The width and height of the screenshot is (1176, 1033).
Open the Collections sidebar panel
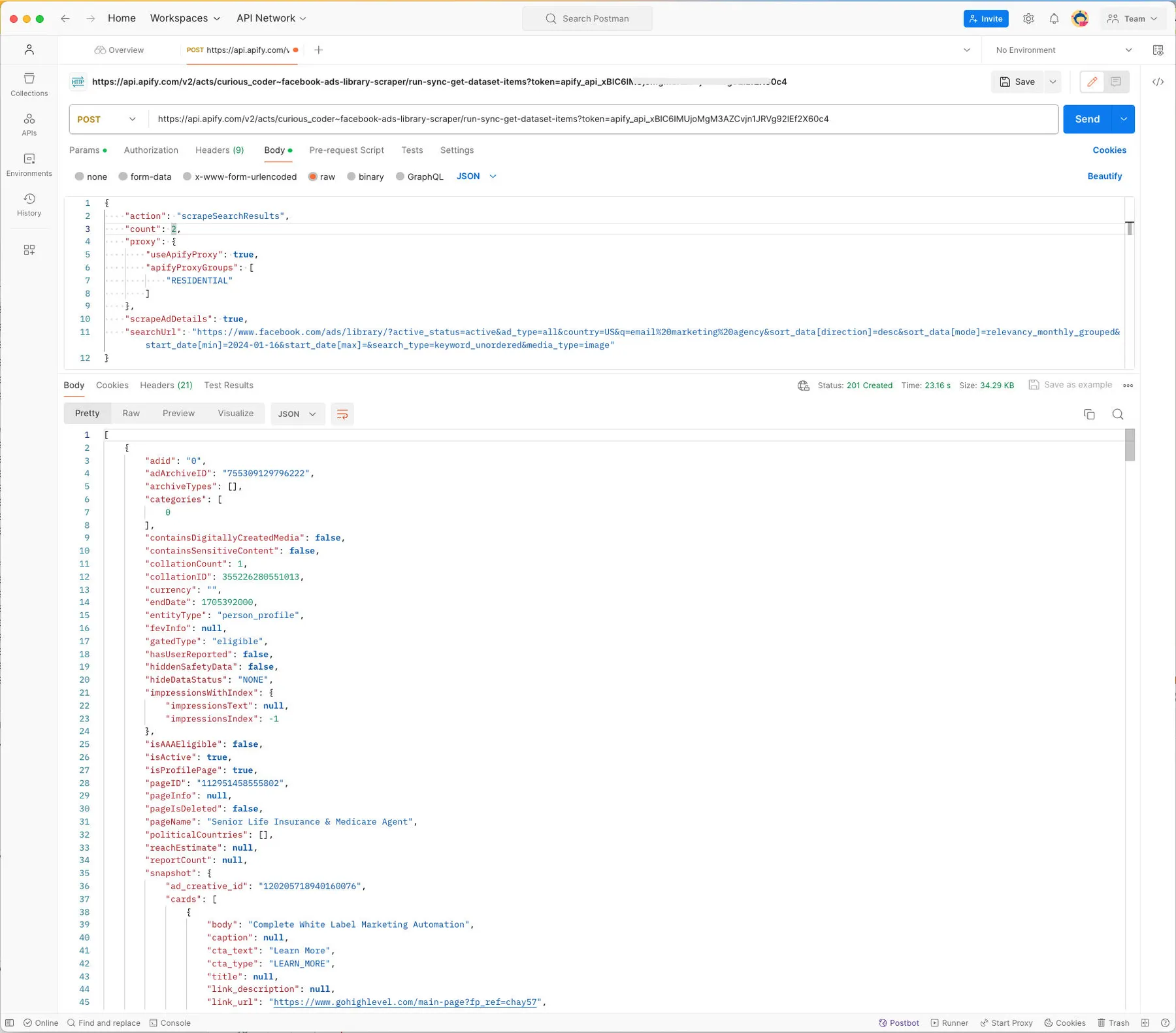point(29,85)
